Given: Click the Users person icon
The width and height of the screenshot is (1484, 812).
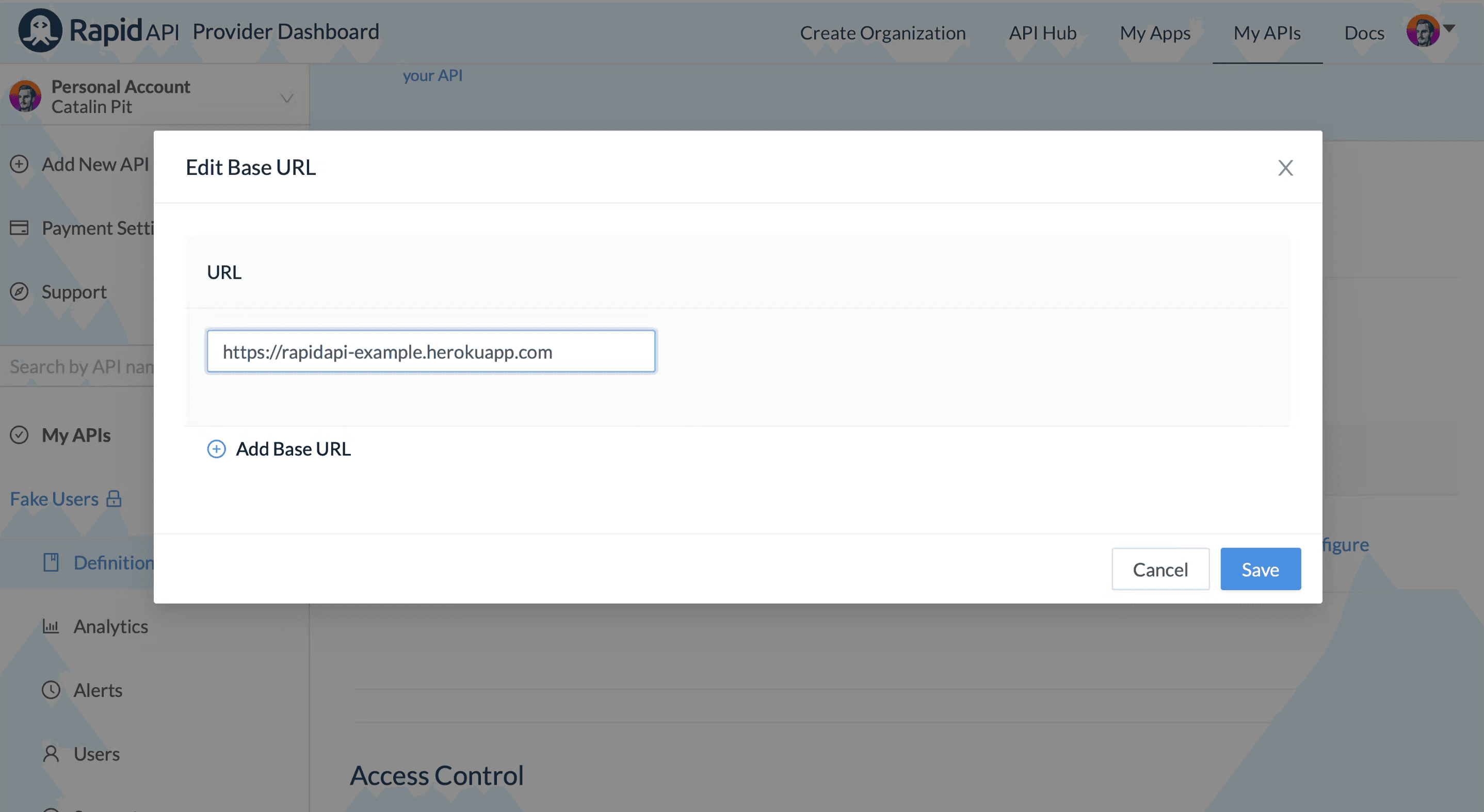Looking at the screenshot, I should (x=51, y=754).
